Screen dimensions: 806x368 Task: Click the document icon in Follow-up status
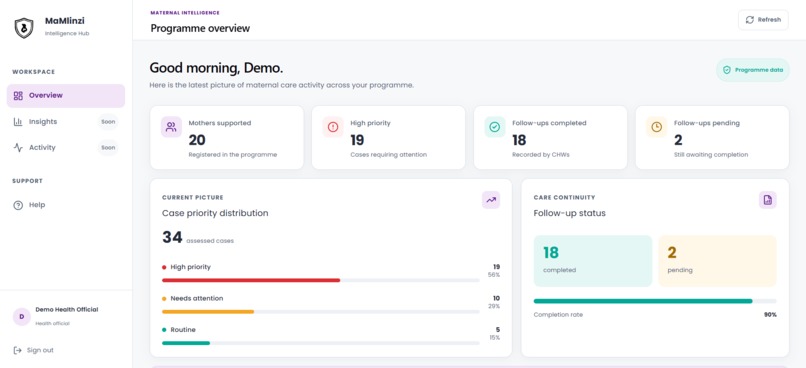tap(768, 200)
